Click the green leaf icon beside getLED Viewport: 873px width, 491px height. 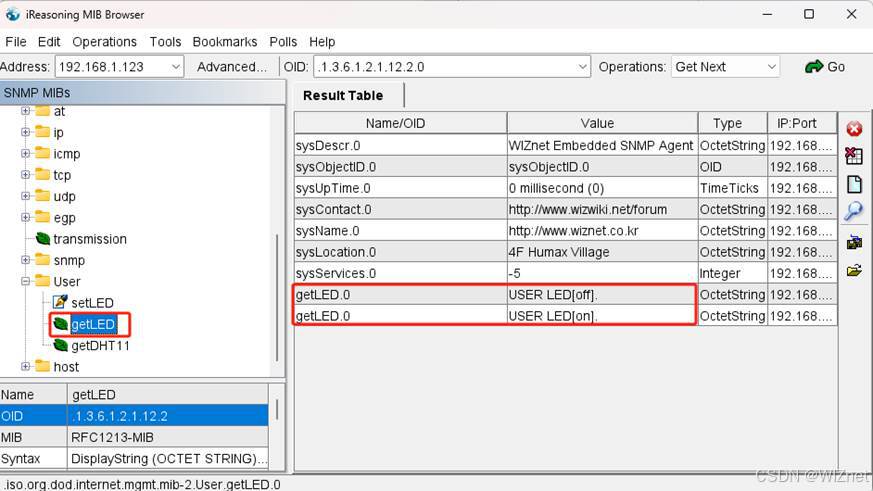click(60, 324)
